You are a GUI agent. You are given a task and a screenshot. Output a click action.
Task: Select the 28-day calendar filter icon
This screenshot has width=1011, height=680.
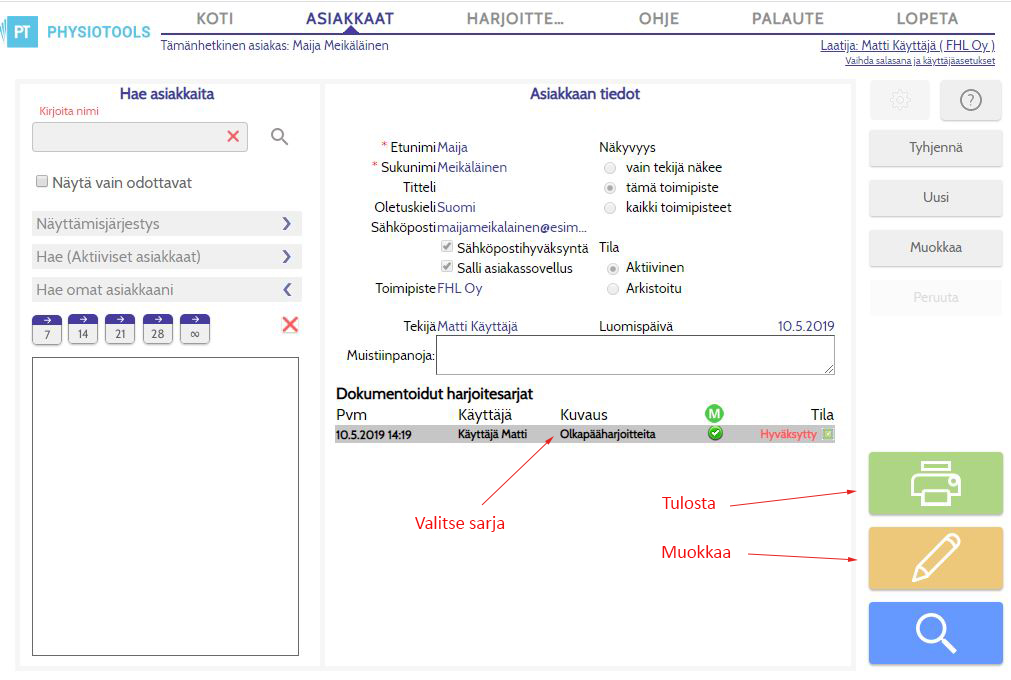click(158, 329)
